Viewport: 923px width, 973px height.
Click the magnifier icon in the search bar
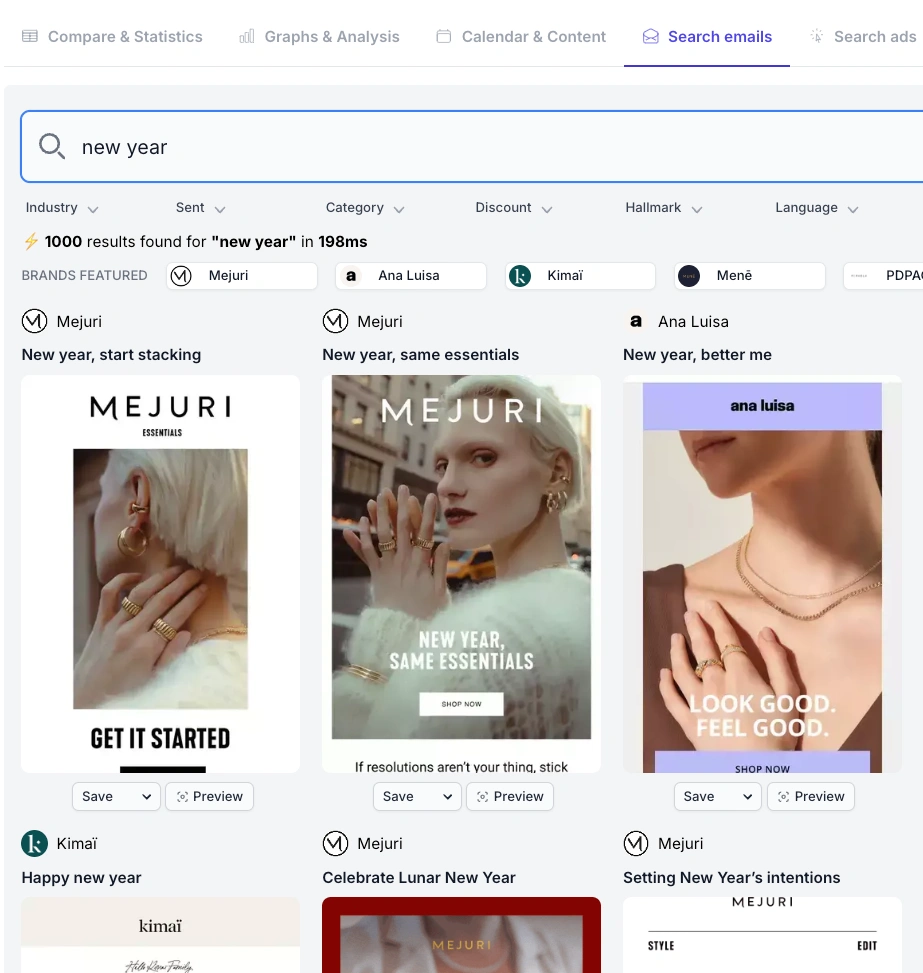pyautogui.click(x=51, y=146)
